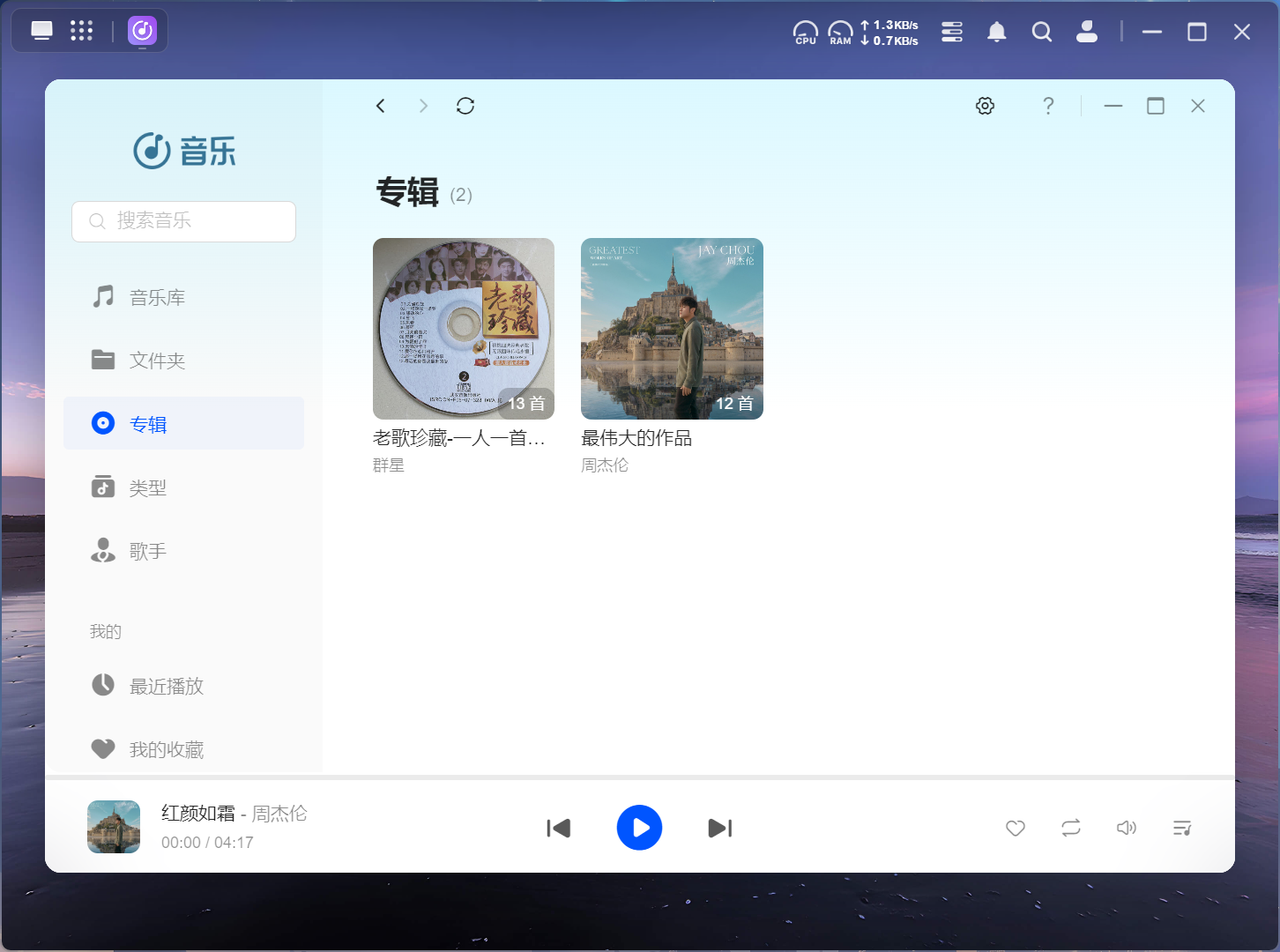Go back with the left arrow

pyautogui.click(x=381, y=106)
